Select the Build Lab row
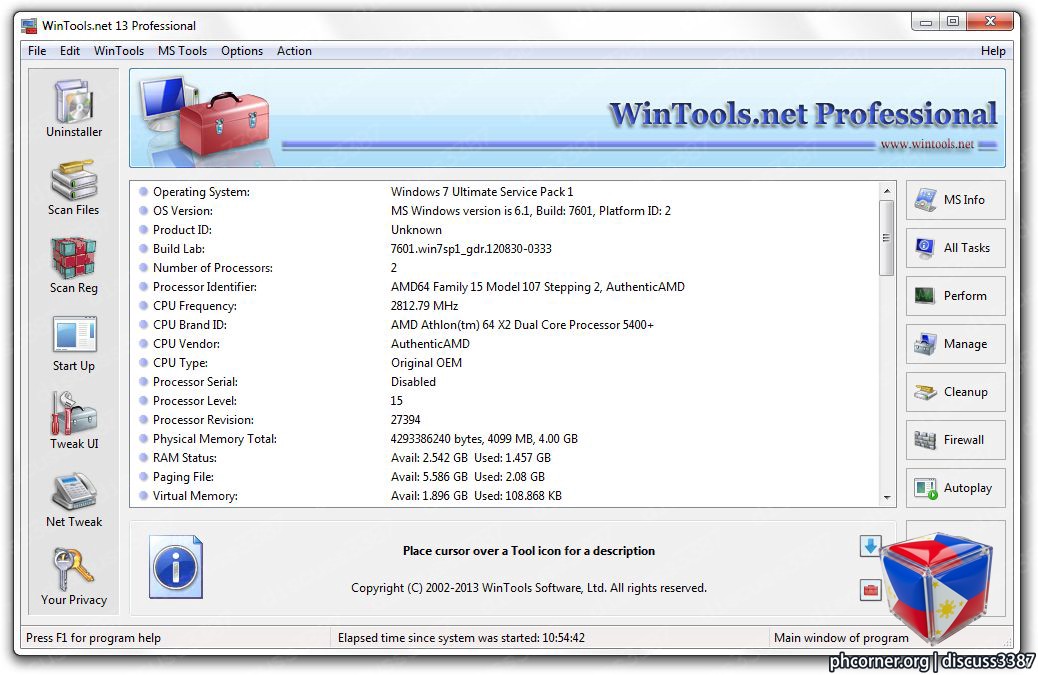1038x675 pixels. coord(504,249)
